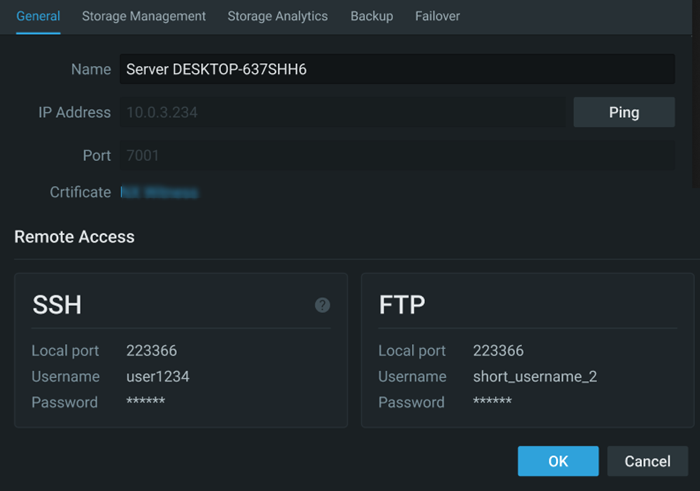Click the Port field showing 7001
Viewport: 700px width, 491px height.
[x=397, y=155]
